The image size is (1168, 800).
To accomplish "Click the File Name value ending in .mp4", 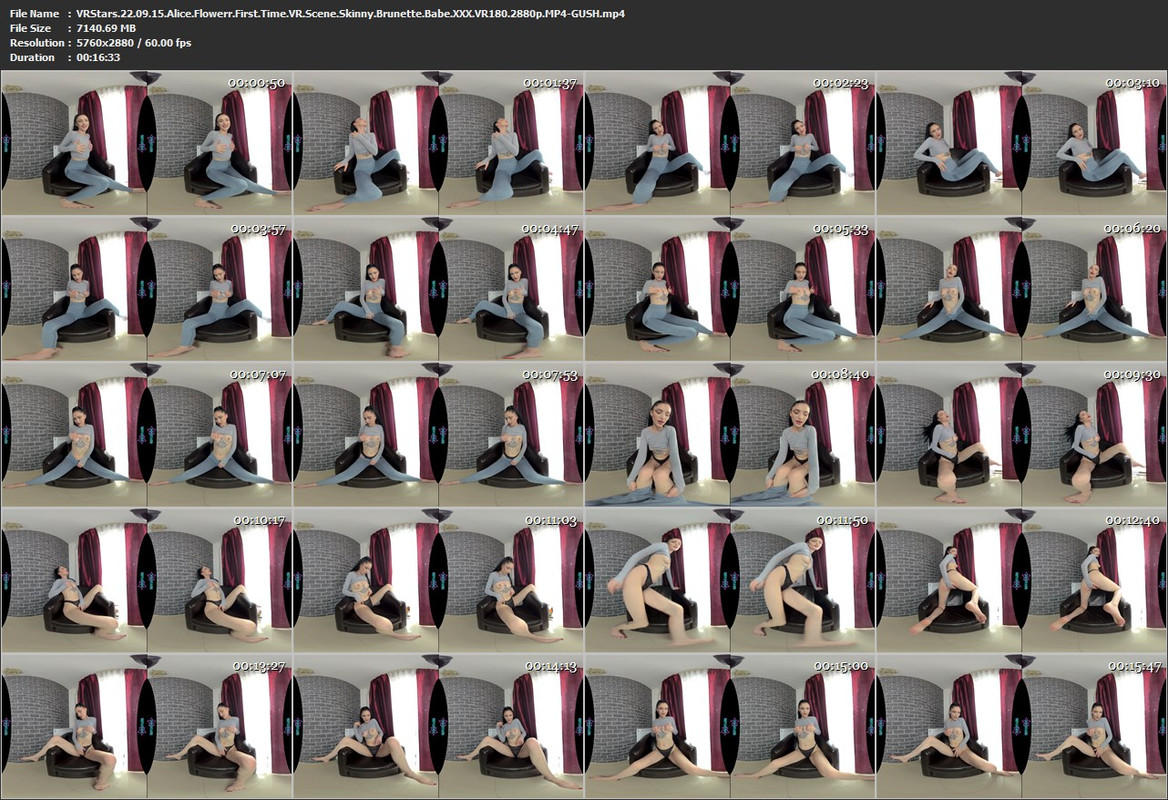I will click(350, 13).
